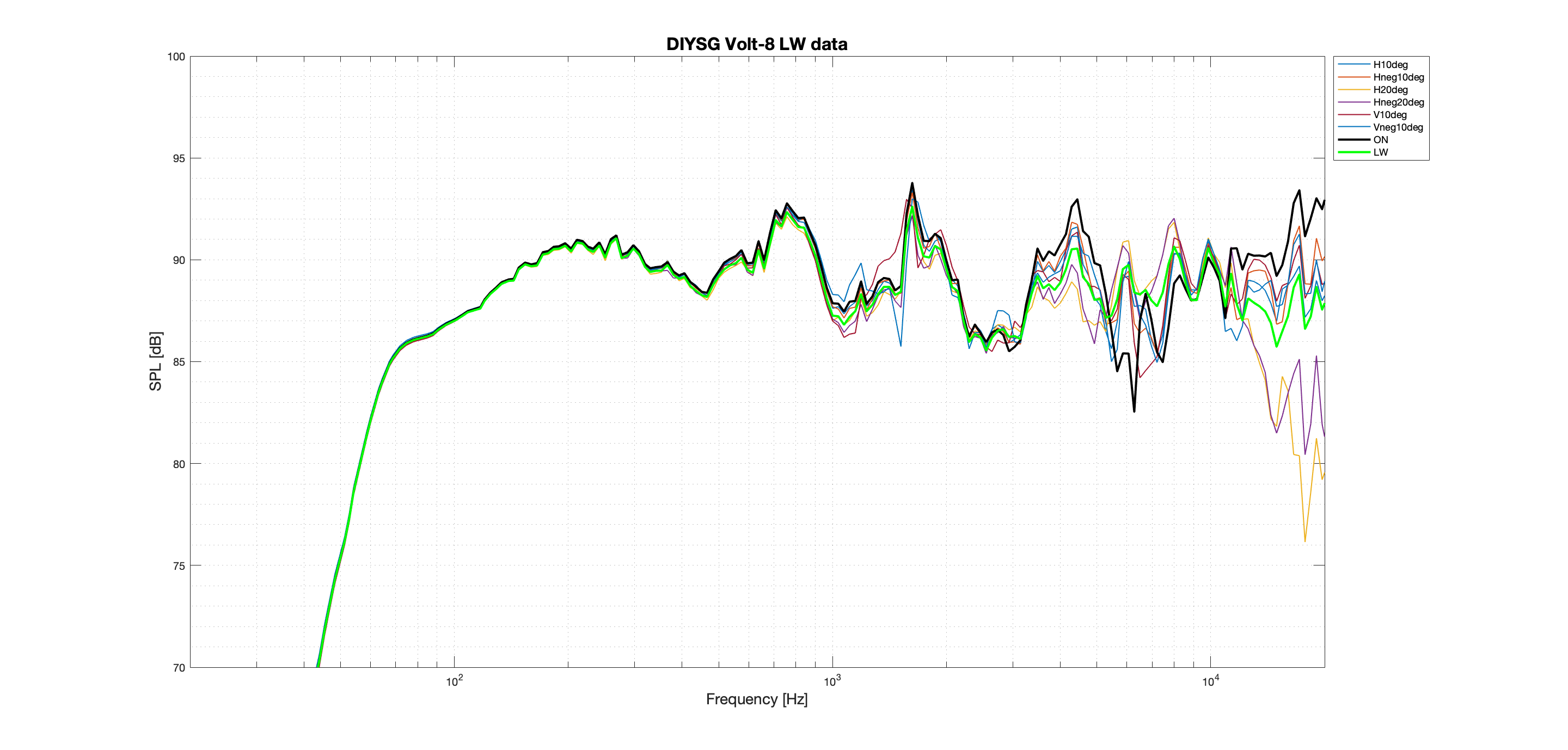Click the 75 tick label on y-axis
The width and height of the screenshot is (1568, 750).
click(x=179, y=565)
